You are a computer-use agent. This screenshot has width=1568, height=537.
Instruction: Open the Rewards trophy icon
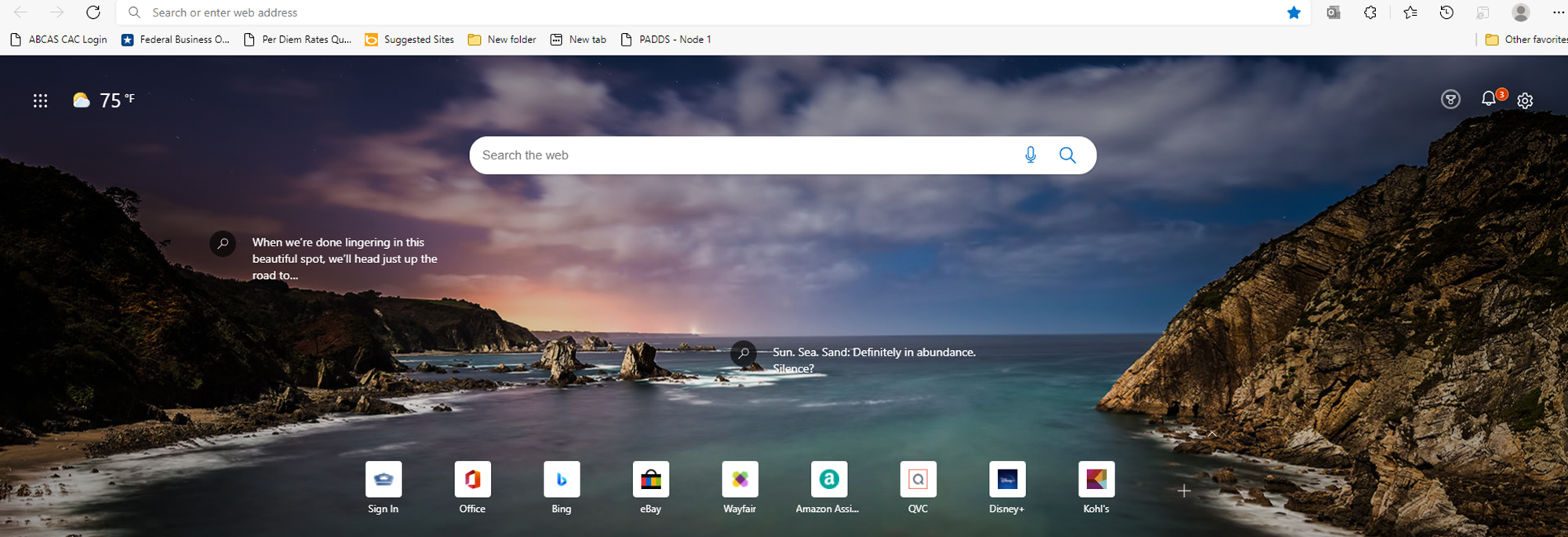(x=1450, y=100)
